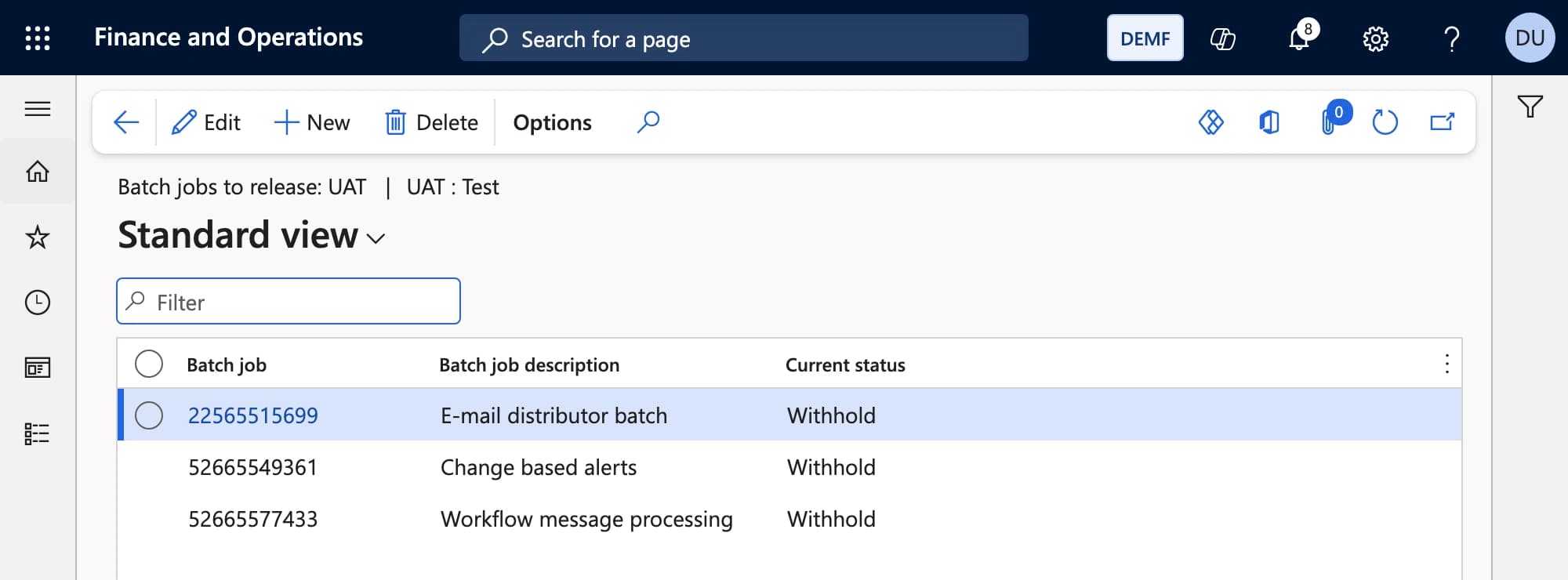Expand the left navigation pane hamburger
The height and width of the screenshot is (580, 1568).
click(x=38, y=108)
